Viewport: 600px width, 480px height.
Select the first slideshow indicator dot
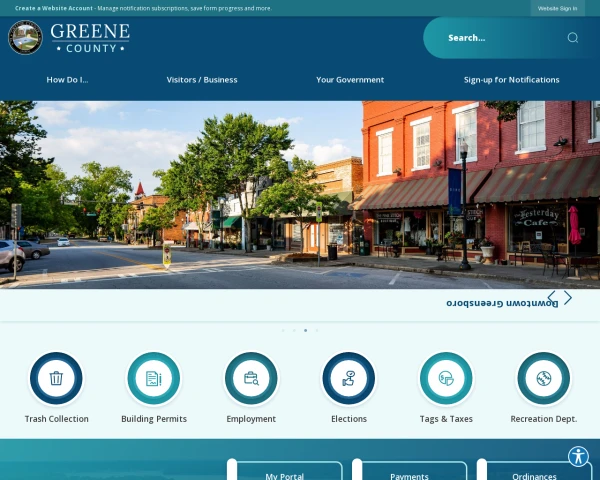click(283, 330)
